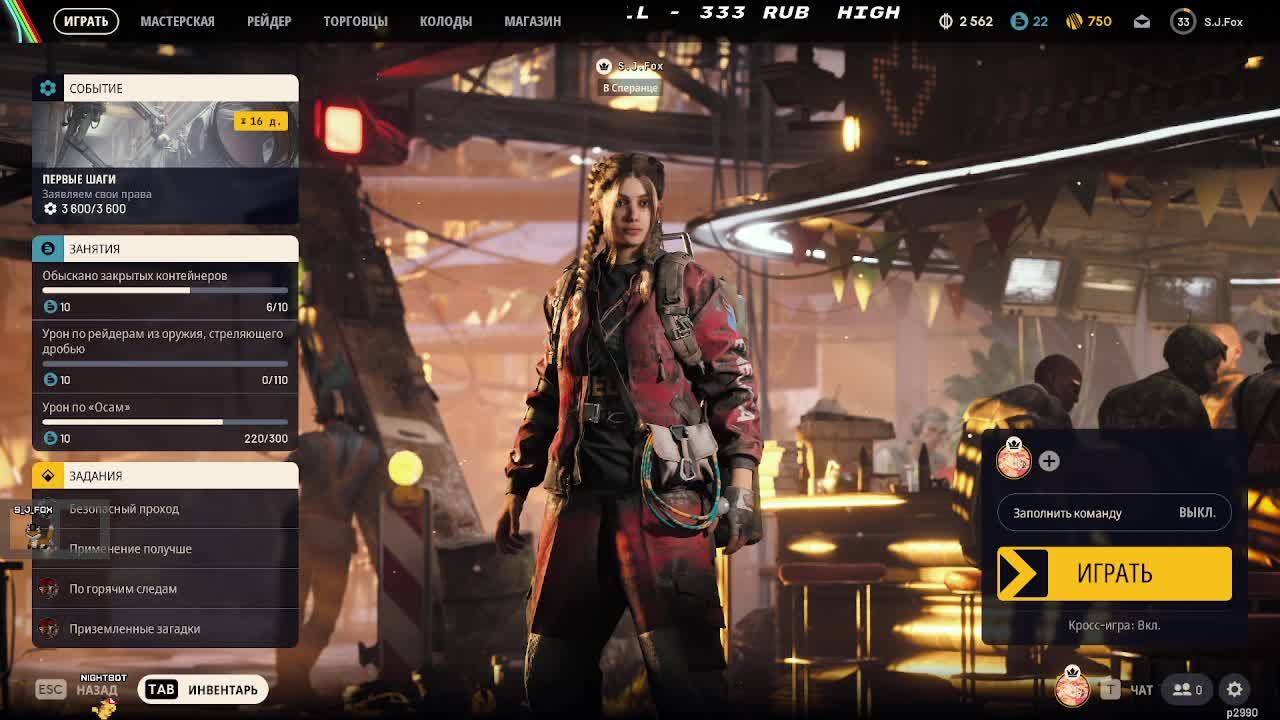1280x720 pixels.
Task: Click the settings gear icon
Action: (x=1235, y=689)
